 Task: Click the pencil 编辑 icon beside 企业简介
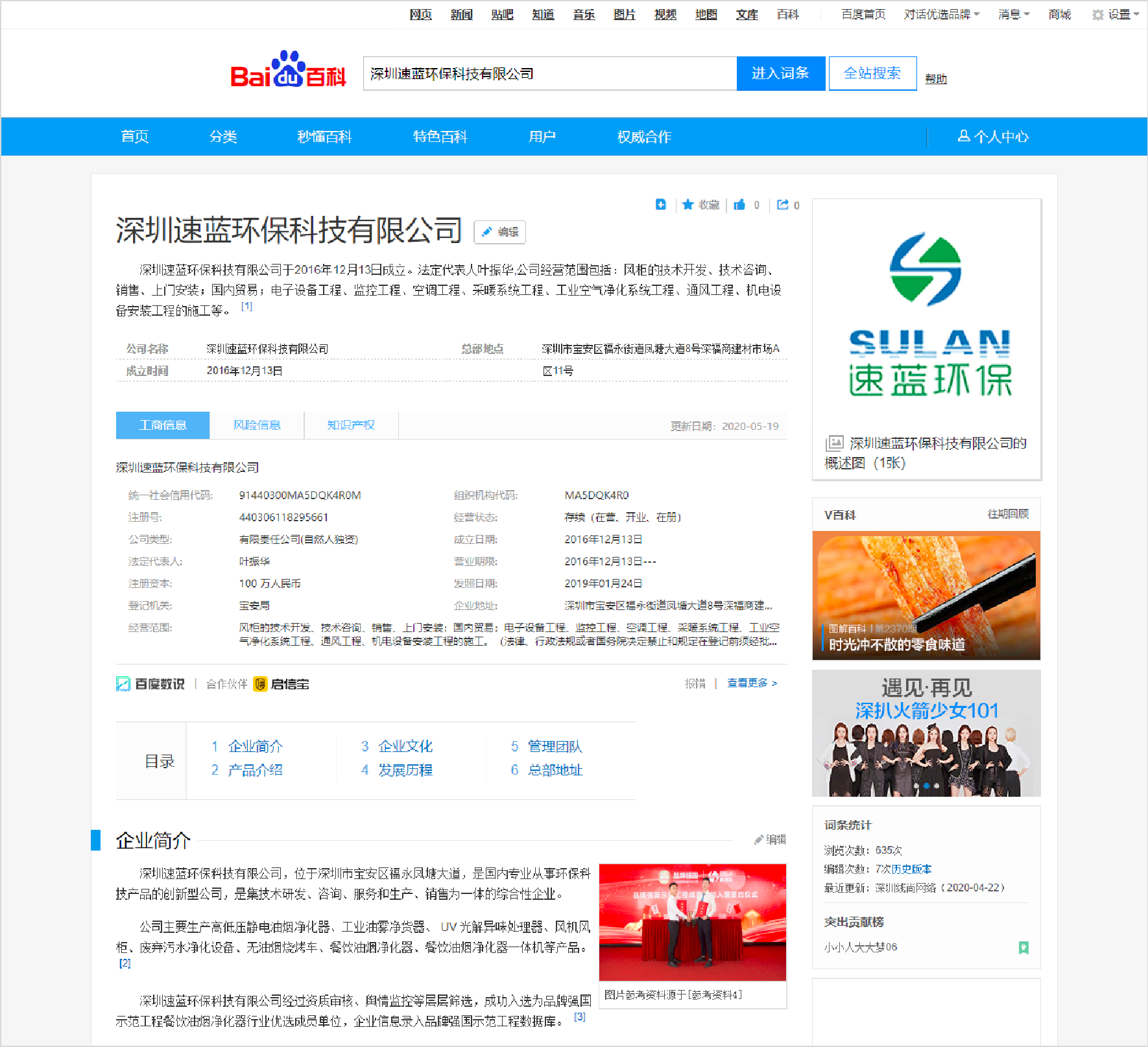pyautogui.click(x=759, y=840)
